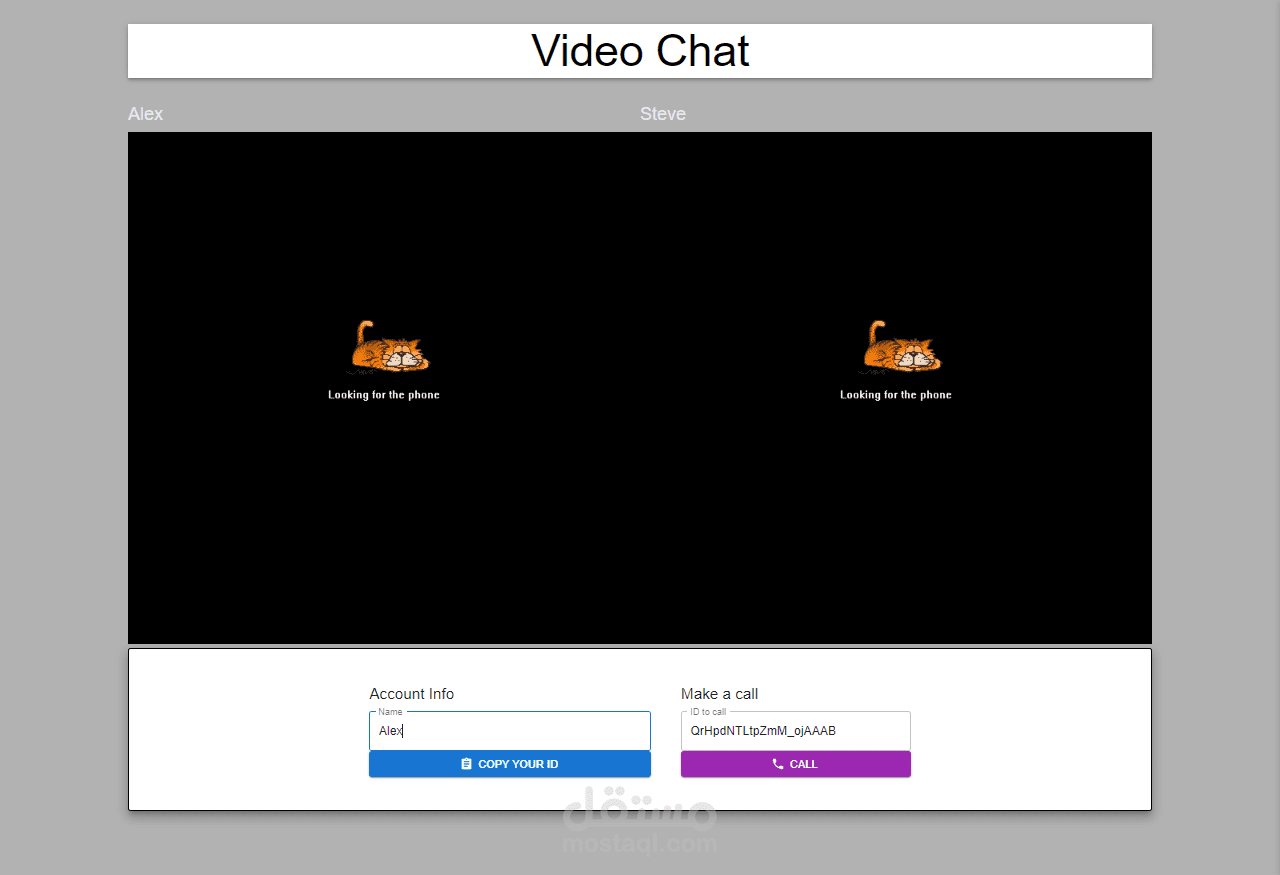Image resolution: width=1280 pixels, height=875 pixels.
Task: Click the 'Looking for the phone' text under Steve's cat
Action: (x=896, y=394)
